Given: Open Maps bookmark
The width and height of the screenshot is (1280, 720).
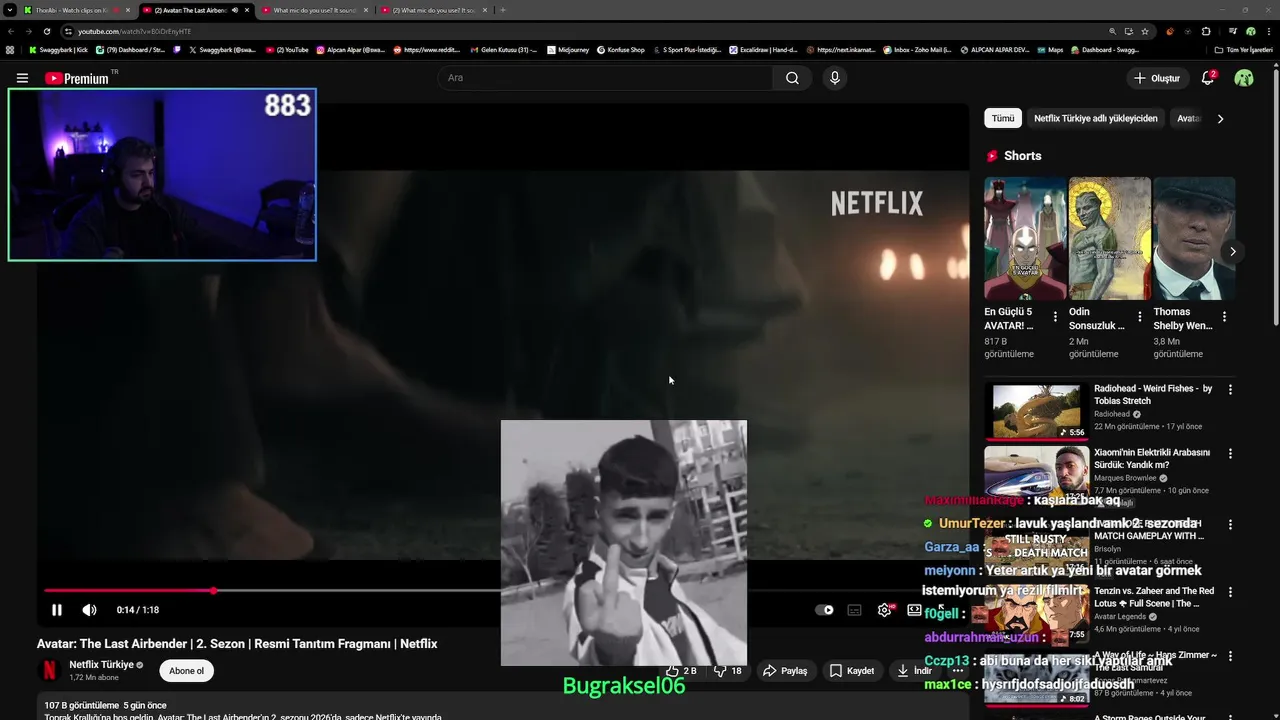Looking at the screenshot, I should [x=1050, y=50].
